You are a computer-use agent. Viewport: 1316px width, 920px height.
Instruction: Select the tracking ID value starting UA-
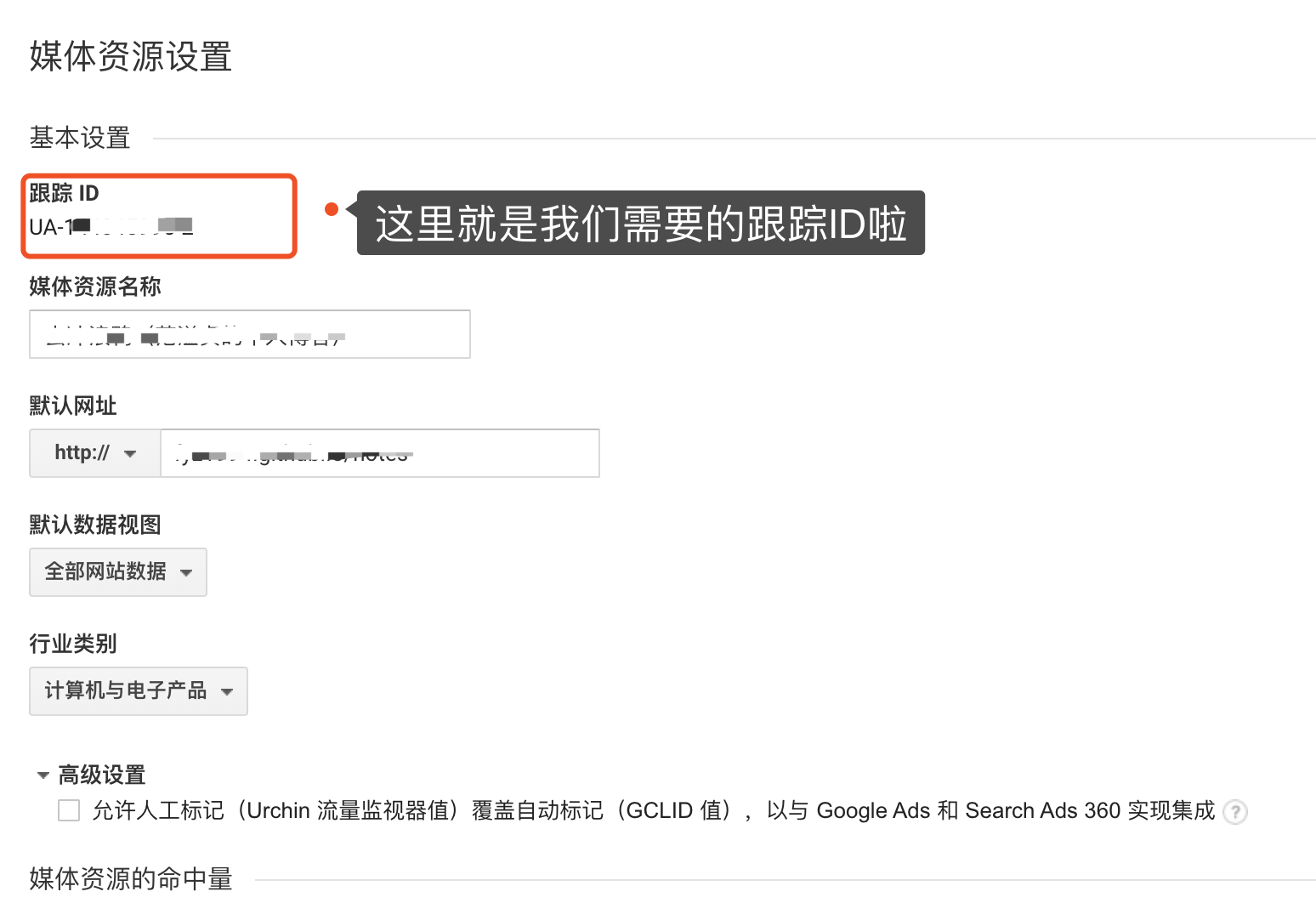point(111,227)
